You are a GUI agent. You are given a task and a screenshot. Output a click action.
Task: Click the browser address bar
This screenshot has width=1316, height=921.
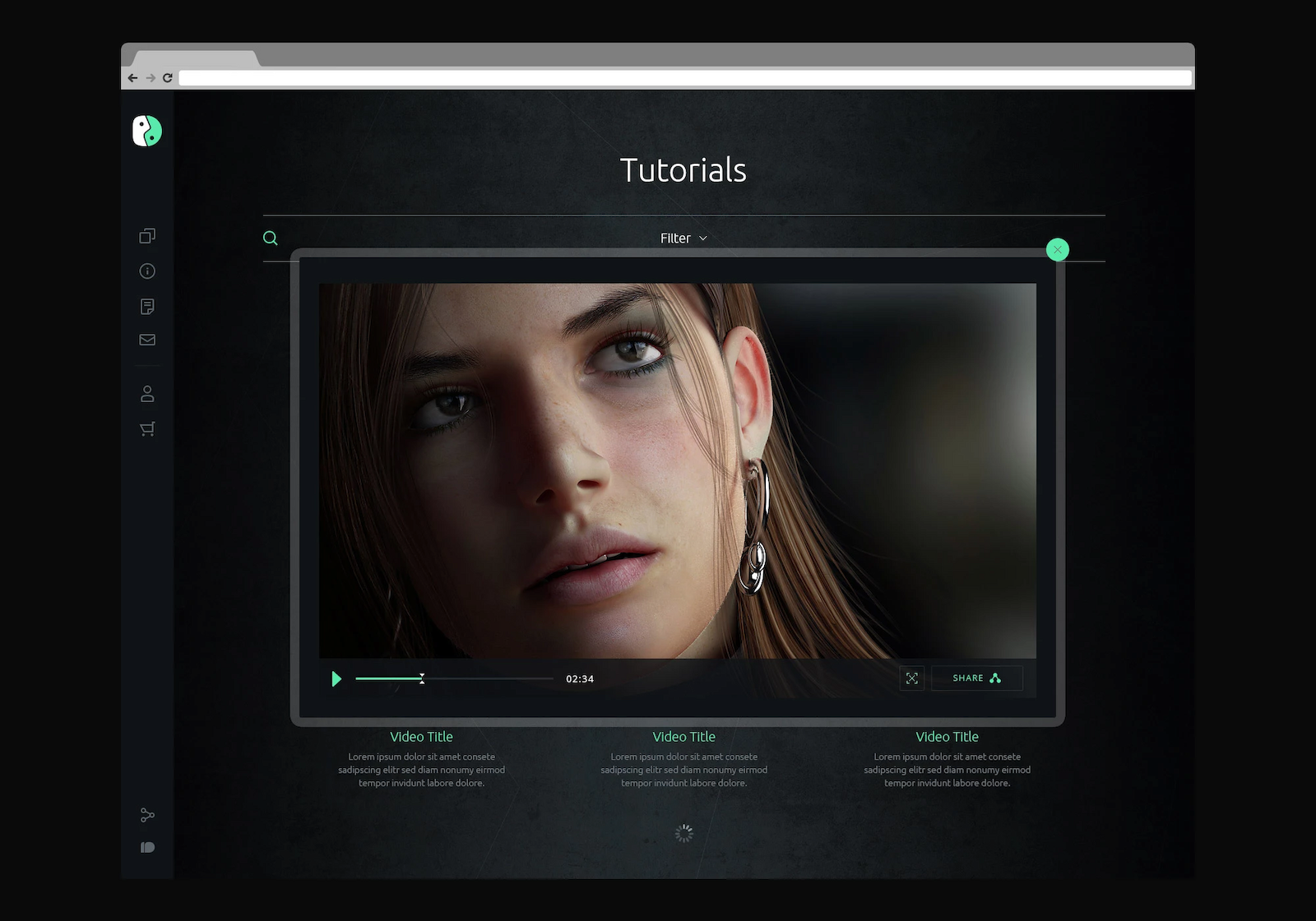coord(684,78)
